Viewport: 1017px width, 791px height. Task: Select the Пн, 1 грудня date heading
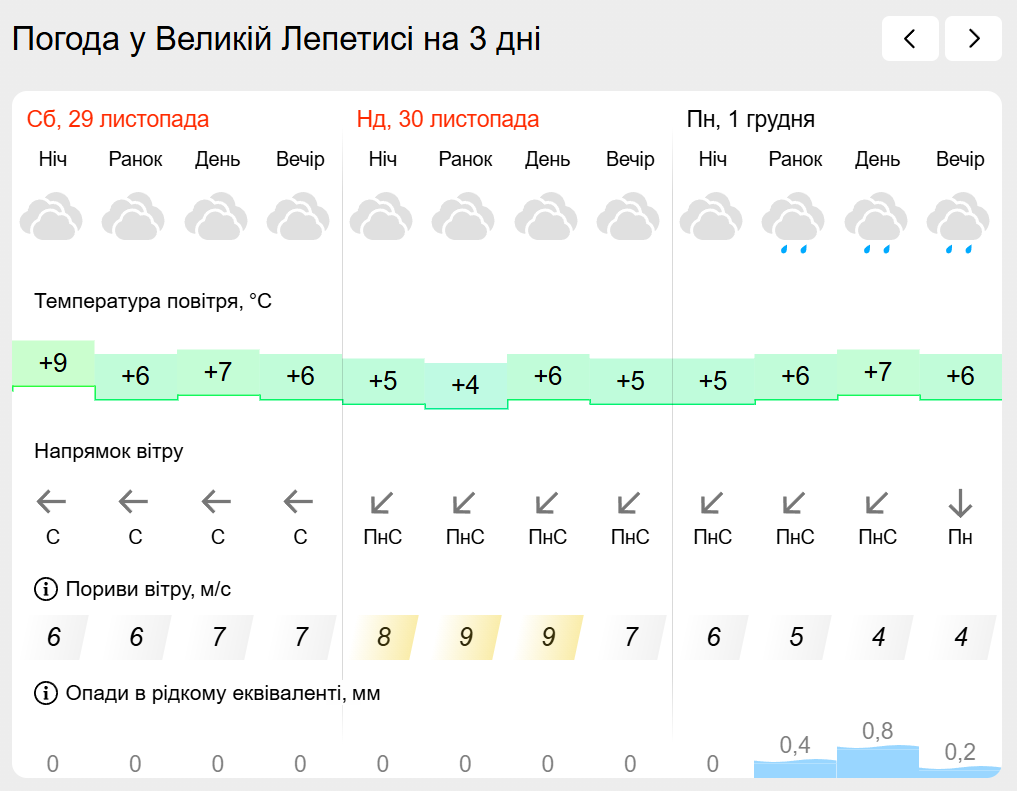coord(751,120)
